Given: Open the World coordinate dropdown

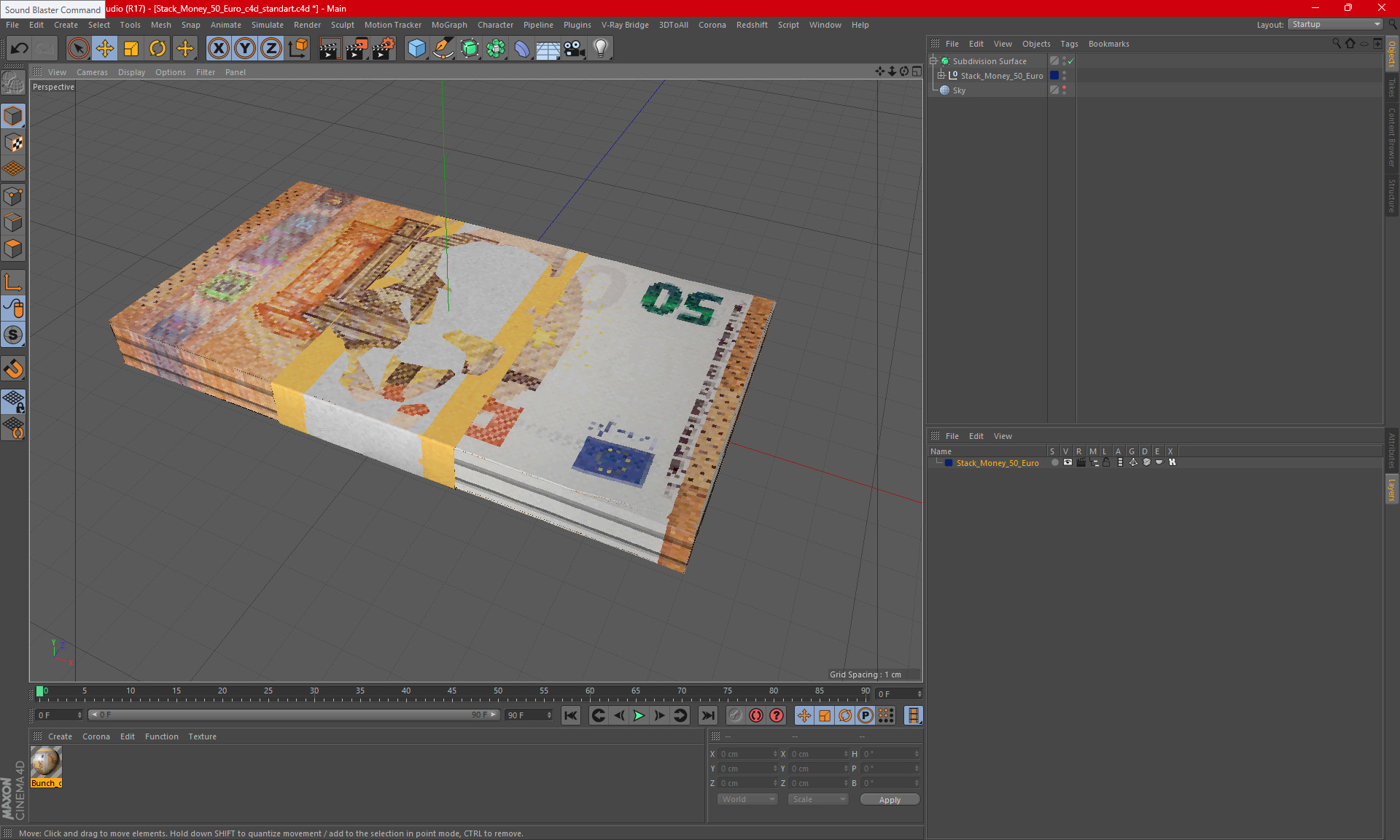Looking at the screenshot, I should pos(747,799).
